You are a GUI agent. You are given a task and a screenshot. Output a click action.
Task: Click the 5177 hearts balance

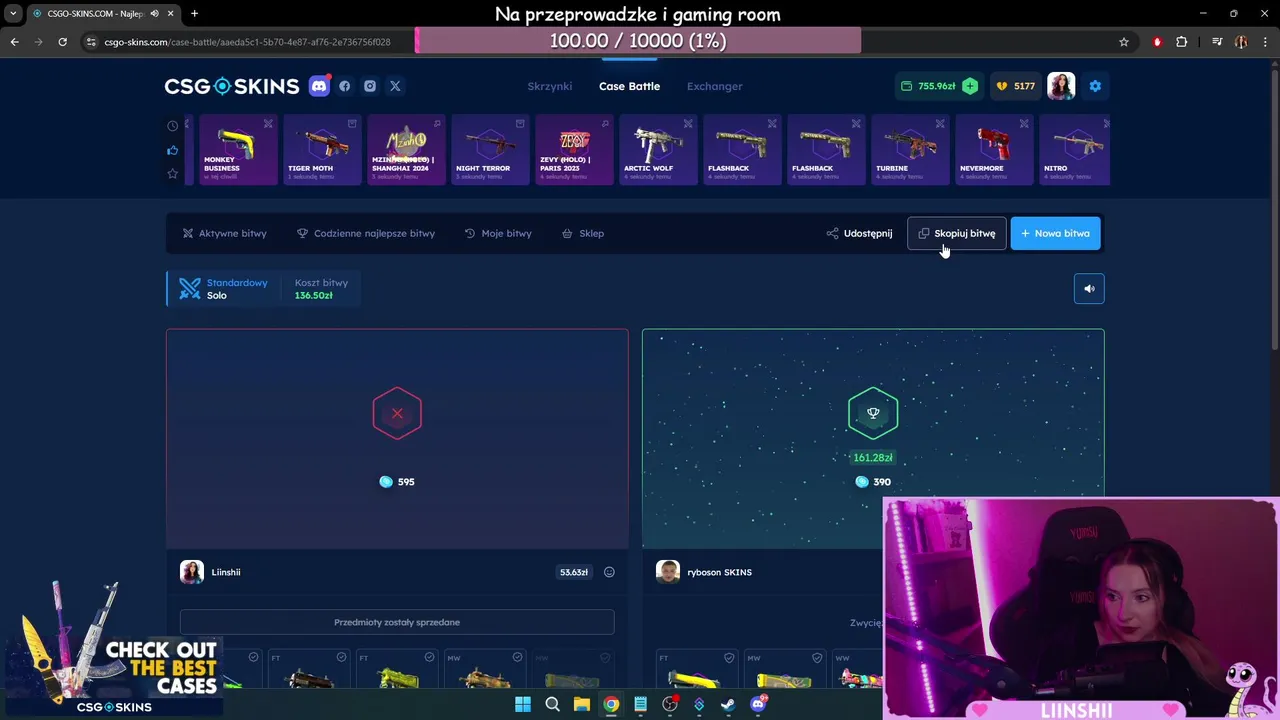pyautogui.click(x=1015, y=86)
